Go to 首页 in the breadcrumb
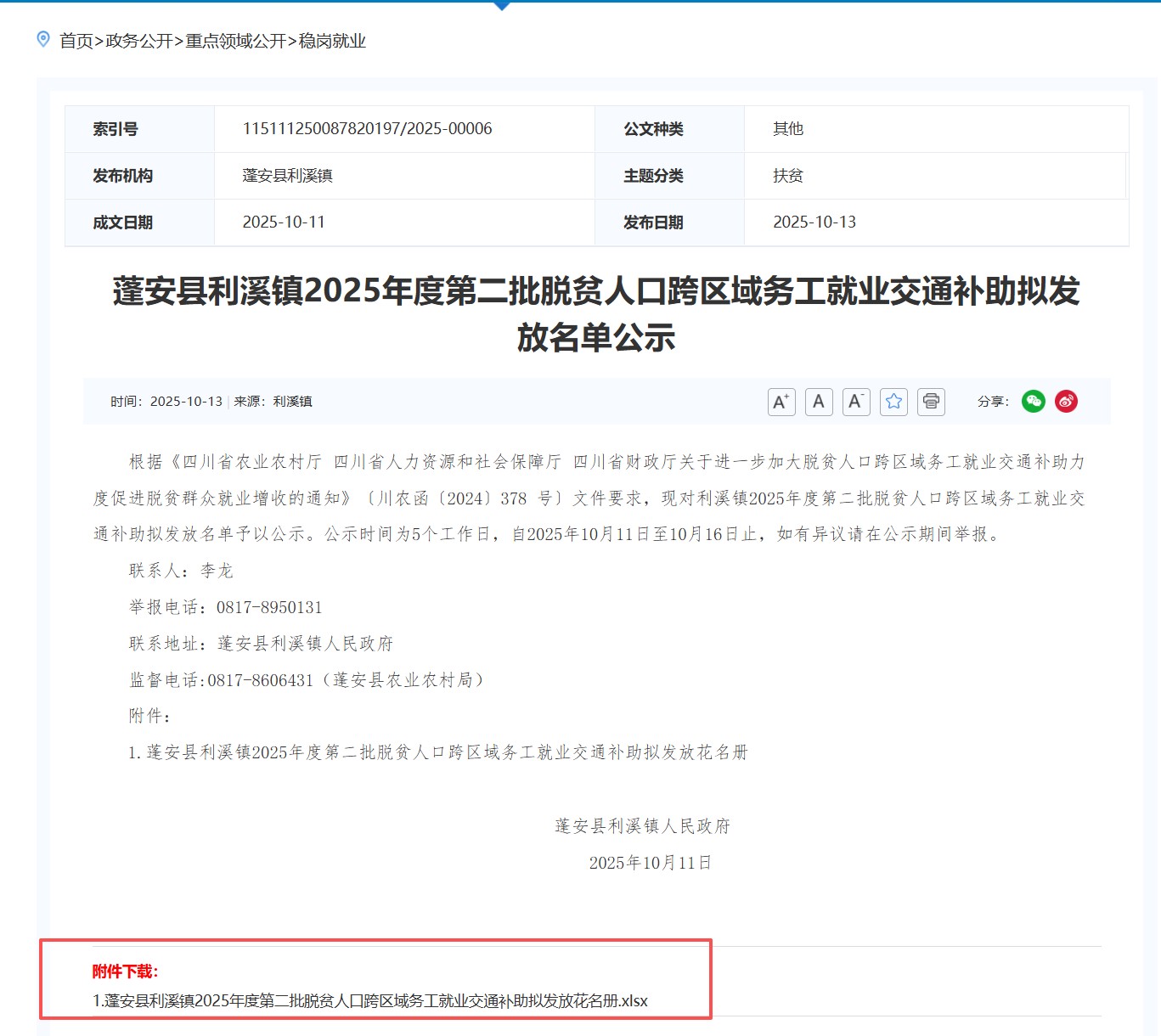The image size is (1161, 1036). coord(76,41)
